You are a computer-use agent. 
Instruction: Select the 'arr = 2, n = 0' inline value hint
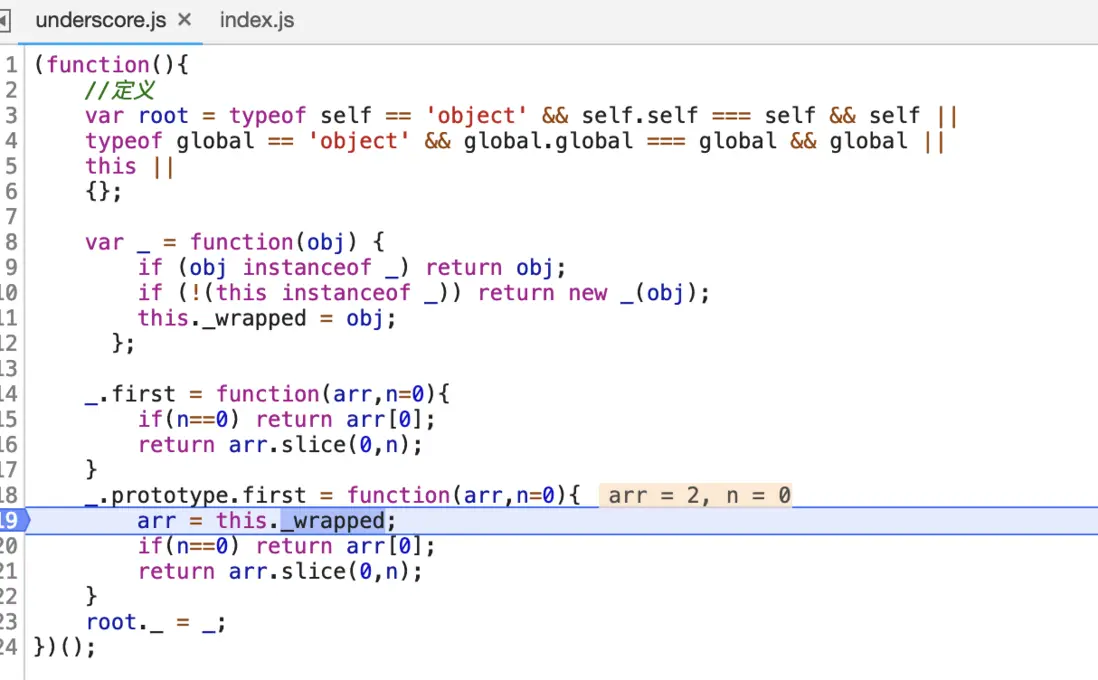coord(696,496)
